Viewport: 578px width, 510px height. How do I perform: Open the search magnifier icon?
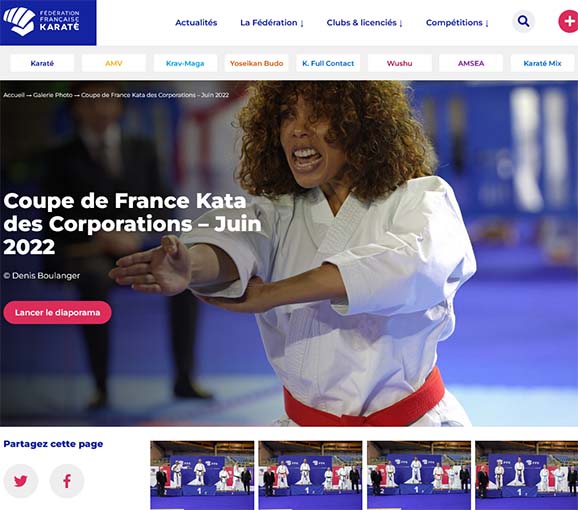[523, 21]
